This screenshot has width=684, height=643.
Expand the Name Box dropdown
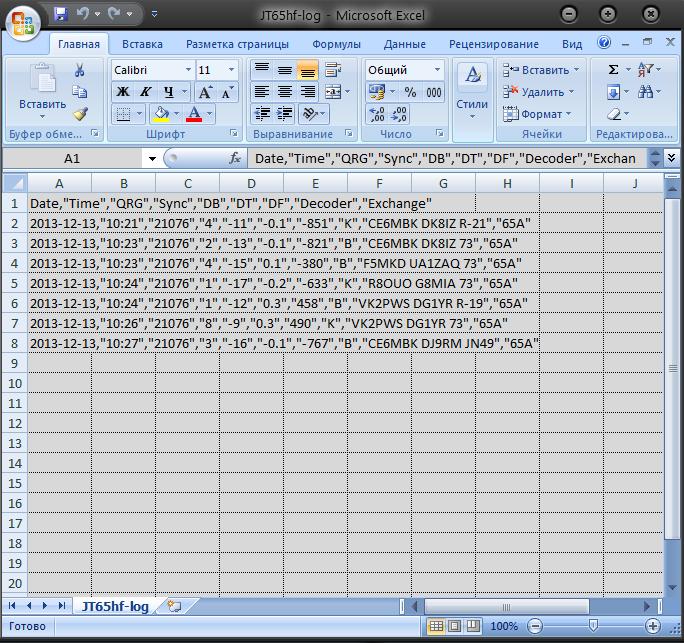152,158
